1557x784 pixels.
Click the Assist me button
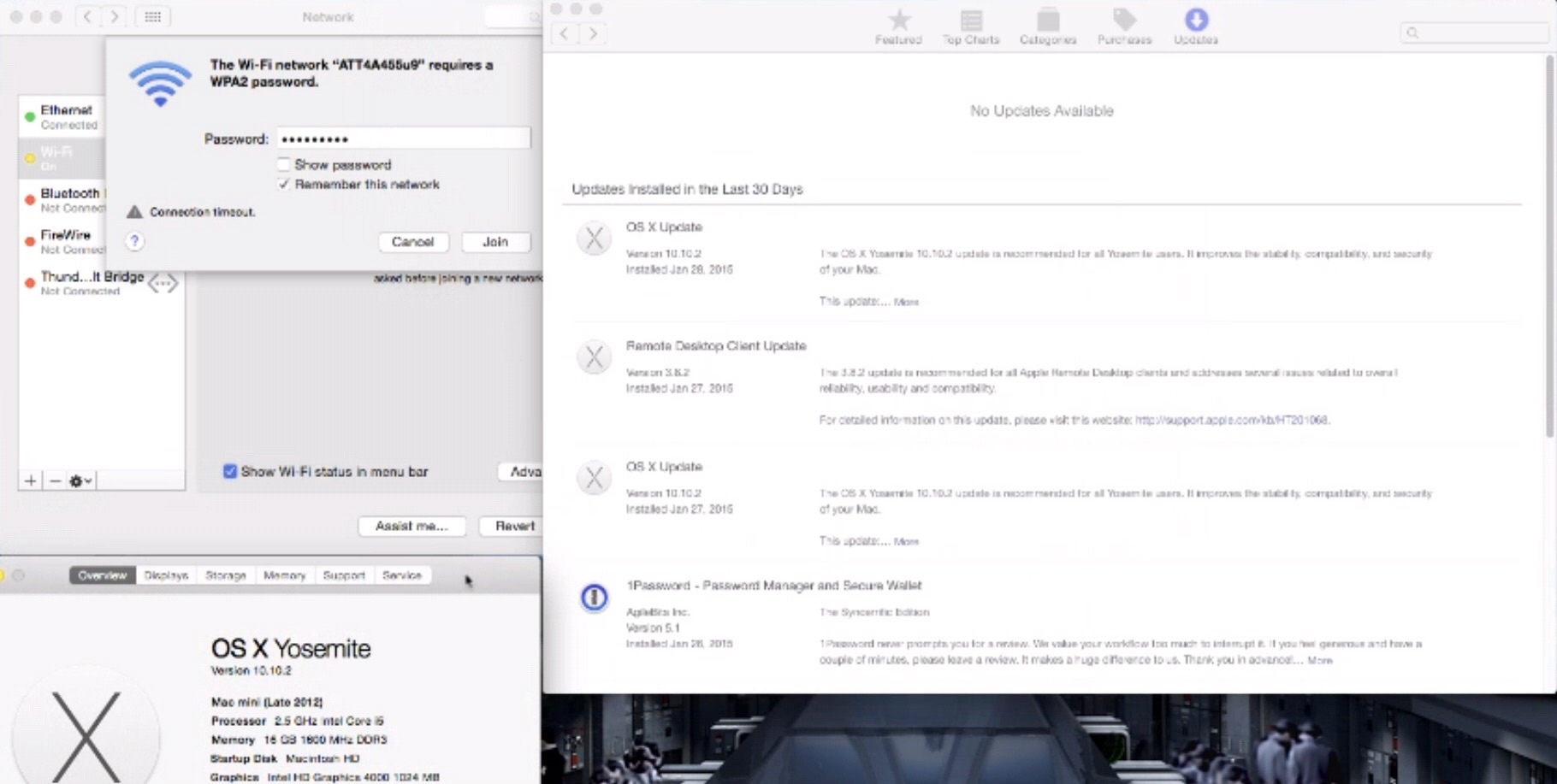click(411, 526)
